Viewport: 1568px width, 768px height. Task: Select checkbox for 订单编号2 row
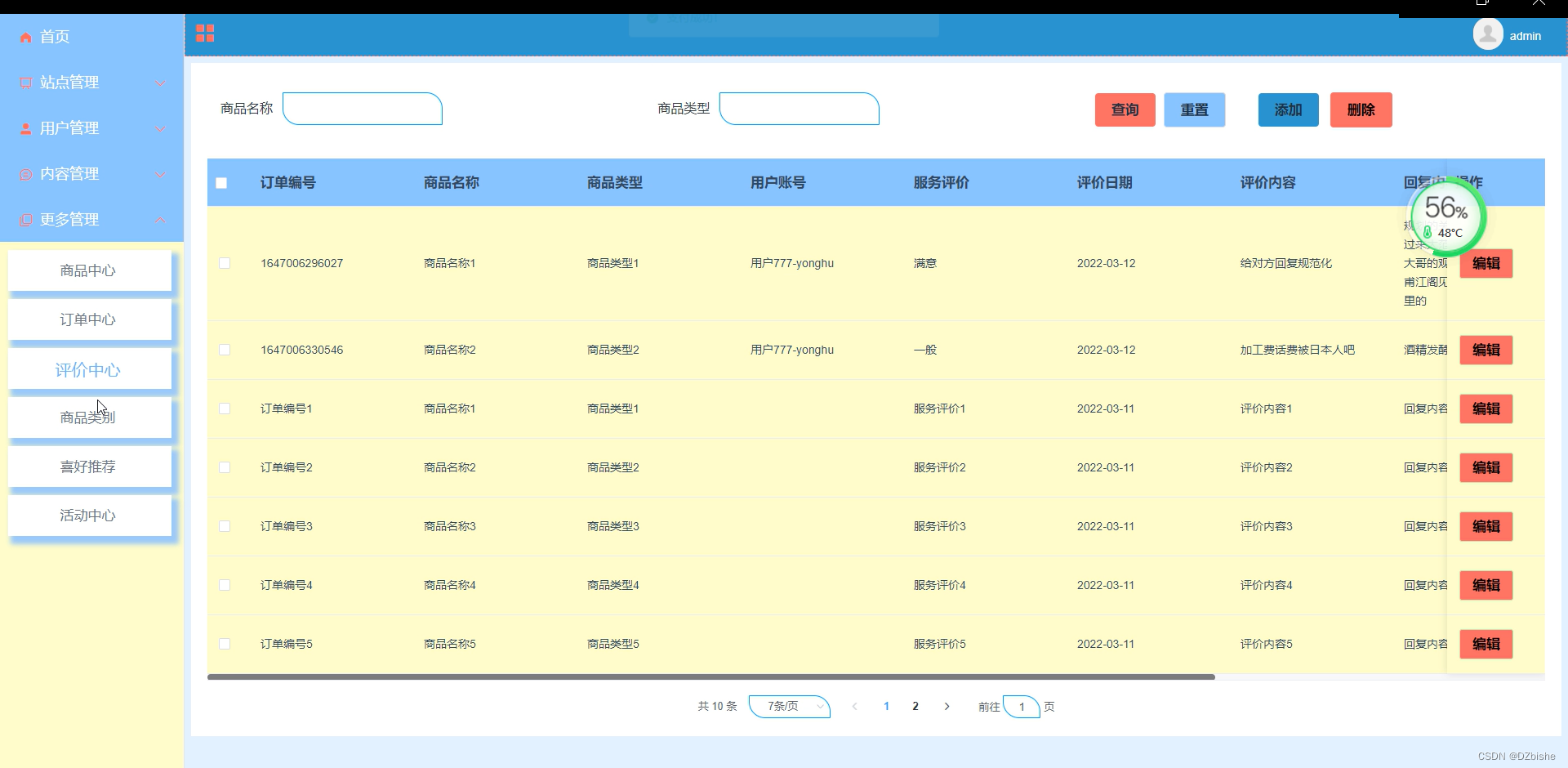click(225, 467)
